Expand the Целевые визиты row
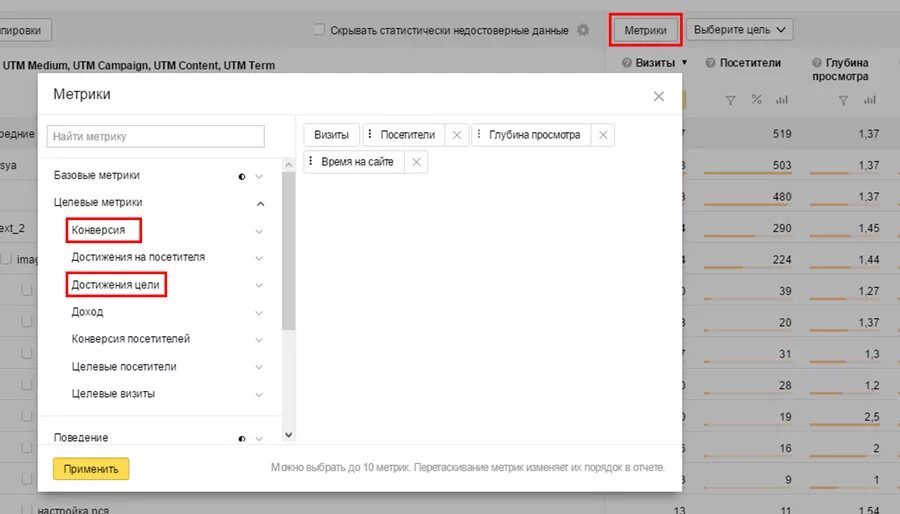The height and width of the screenshot is (514, 900). coord(259,395)
